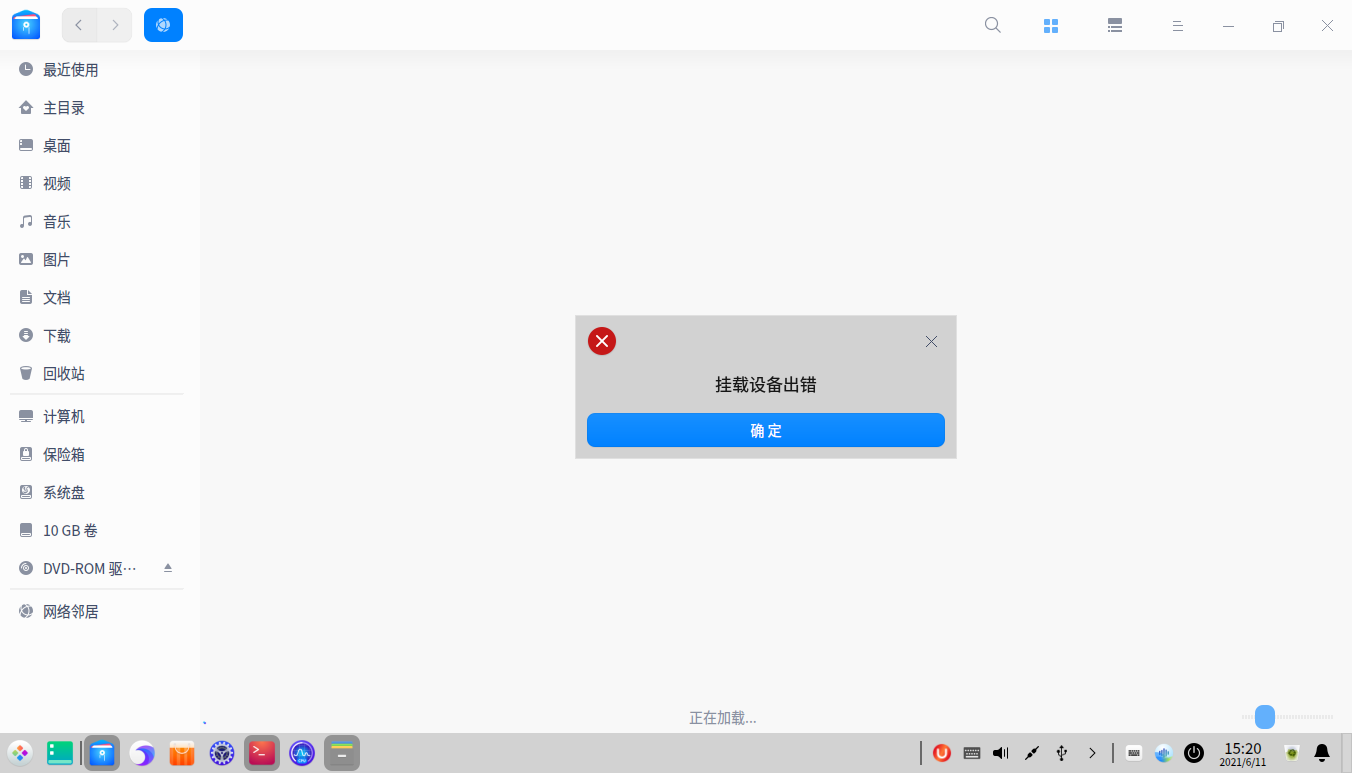Open 网络邻居 in the sidebar

coord(100,612)
